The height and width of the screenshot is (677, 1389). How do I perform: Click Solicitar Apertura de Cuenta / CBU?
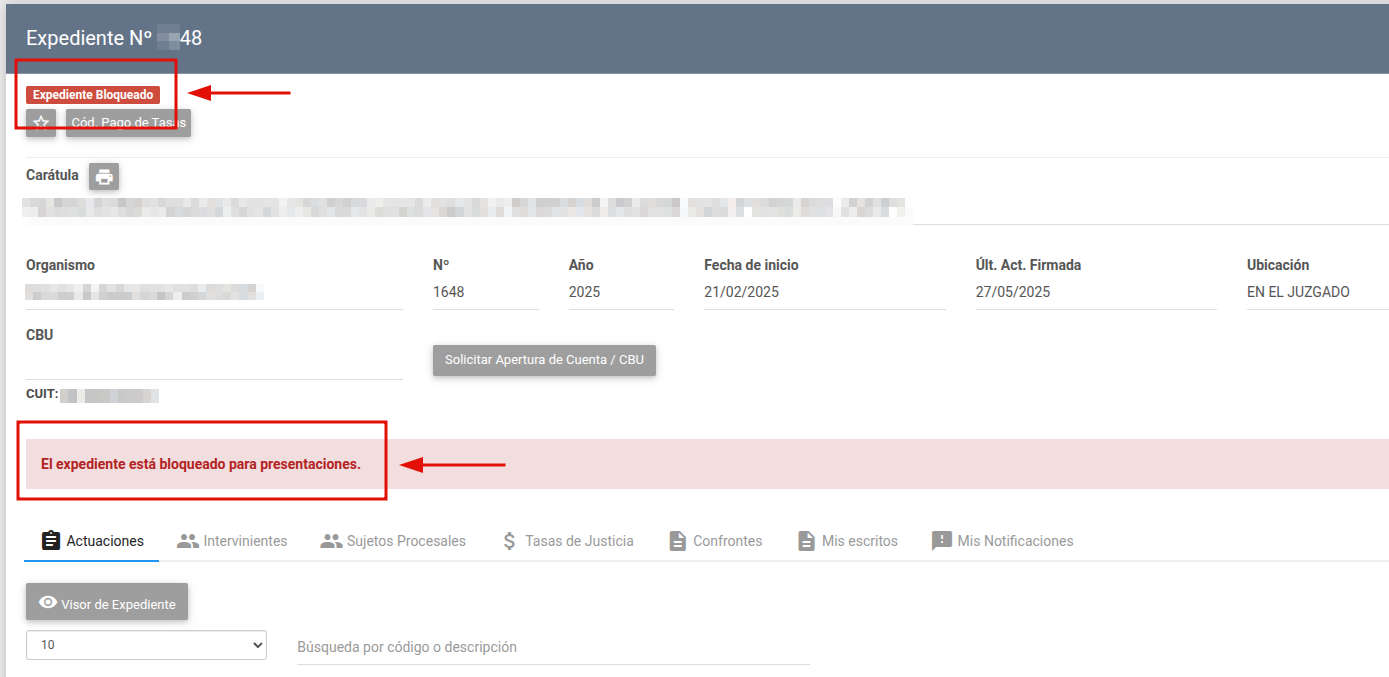[544, 360]
